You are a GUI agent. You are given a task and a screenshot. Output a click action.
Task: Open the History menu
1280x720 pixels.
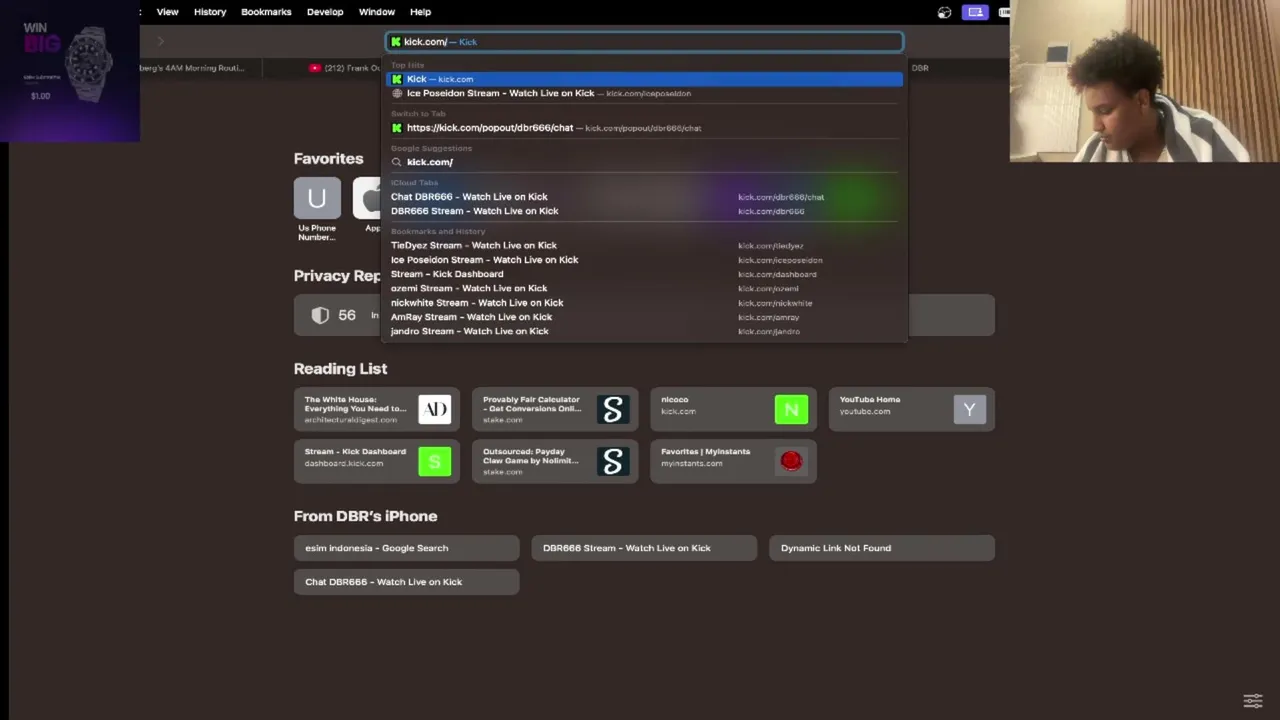pos(210,12)
